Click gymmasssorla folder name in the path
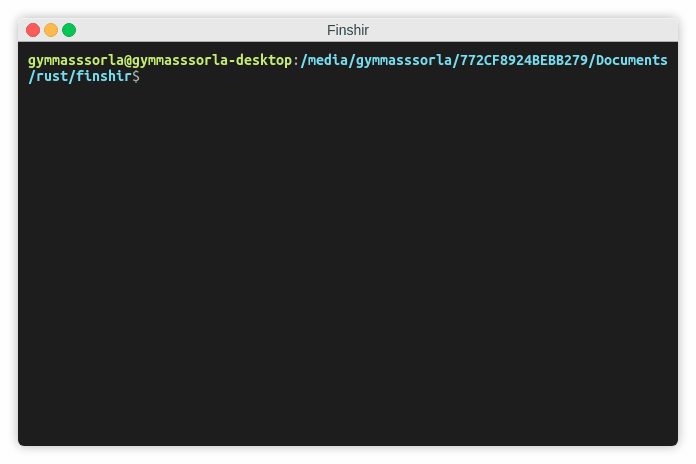696x464 pixels. coord(404,60)
